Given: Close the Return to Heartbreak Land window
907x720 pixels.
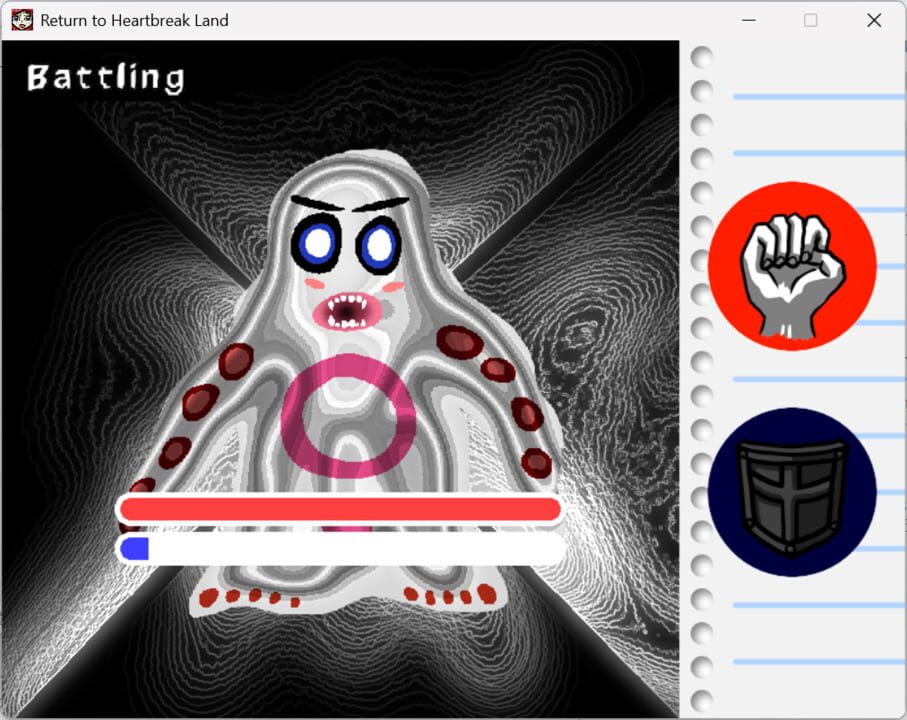Looking at the screenshot, I should click(x=874, y=20).
